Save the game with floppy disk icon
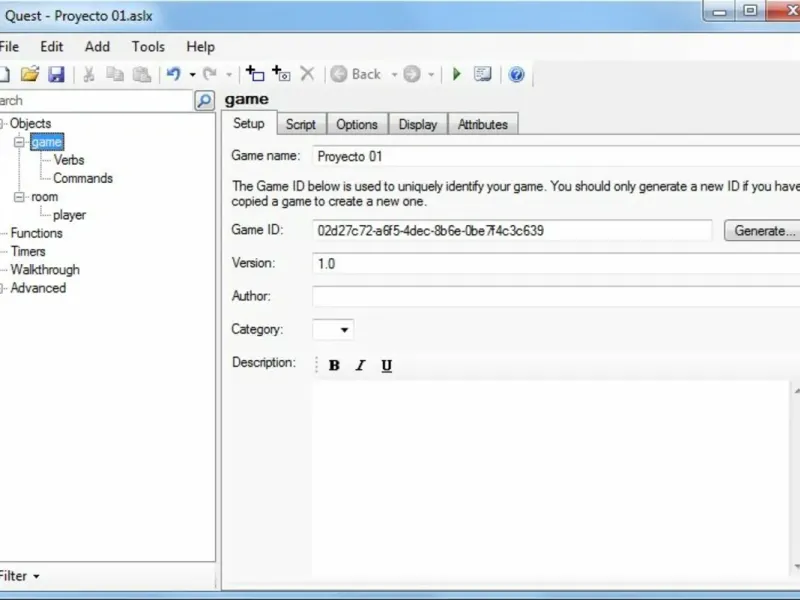800x600 pixels. (56, 74)
